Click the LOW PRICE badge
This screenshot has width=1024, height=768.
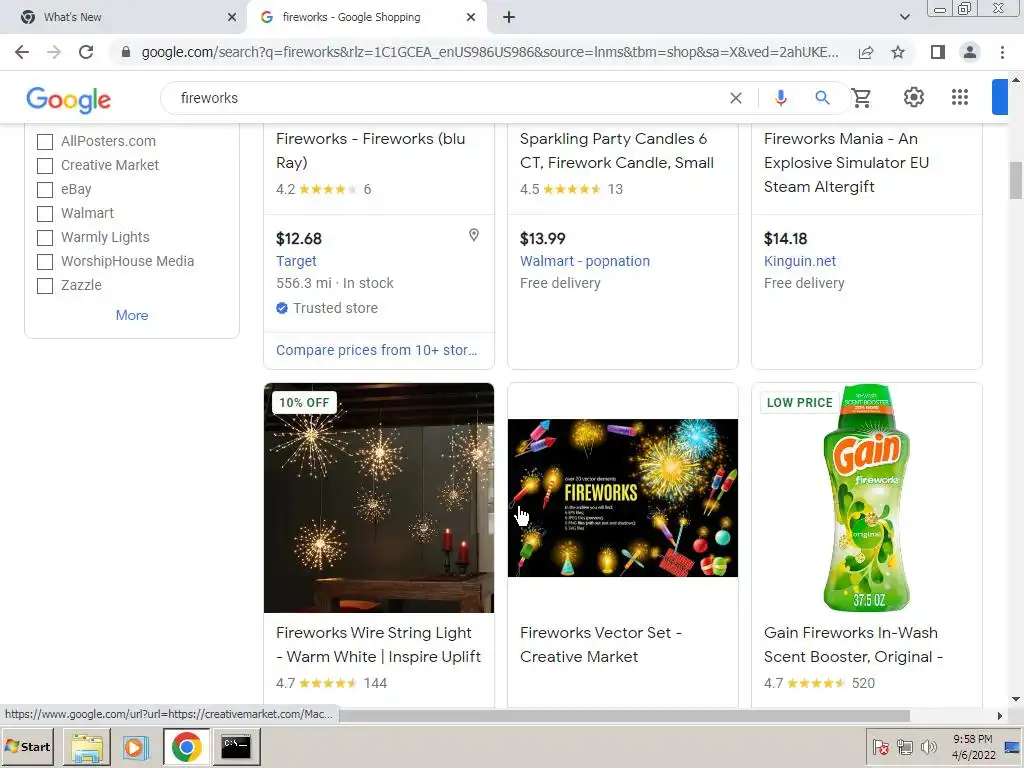(x=799, y=403)
